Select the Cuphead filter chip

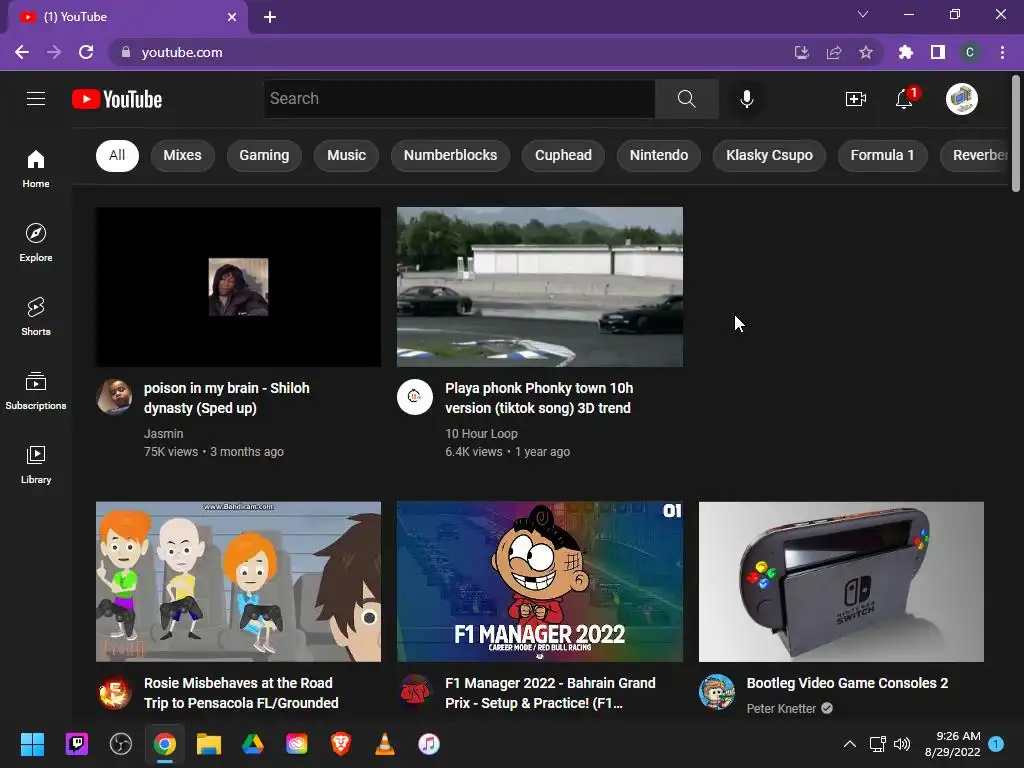[563, 155]
